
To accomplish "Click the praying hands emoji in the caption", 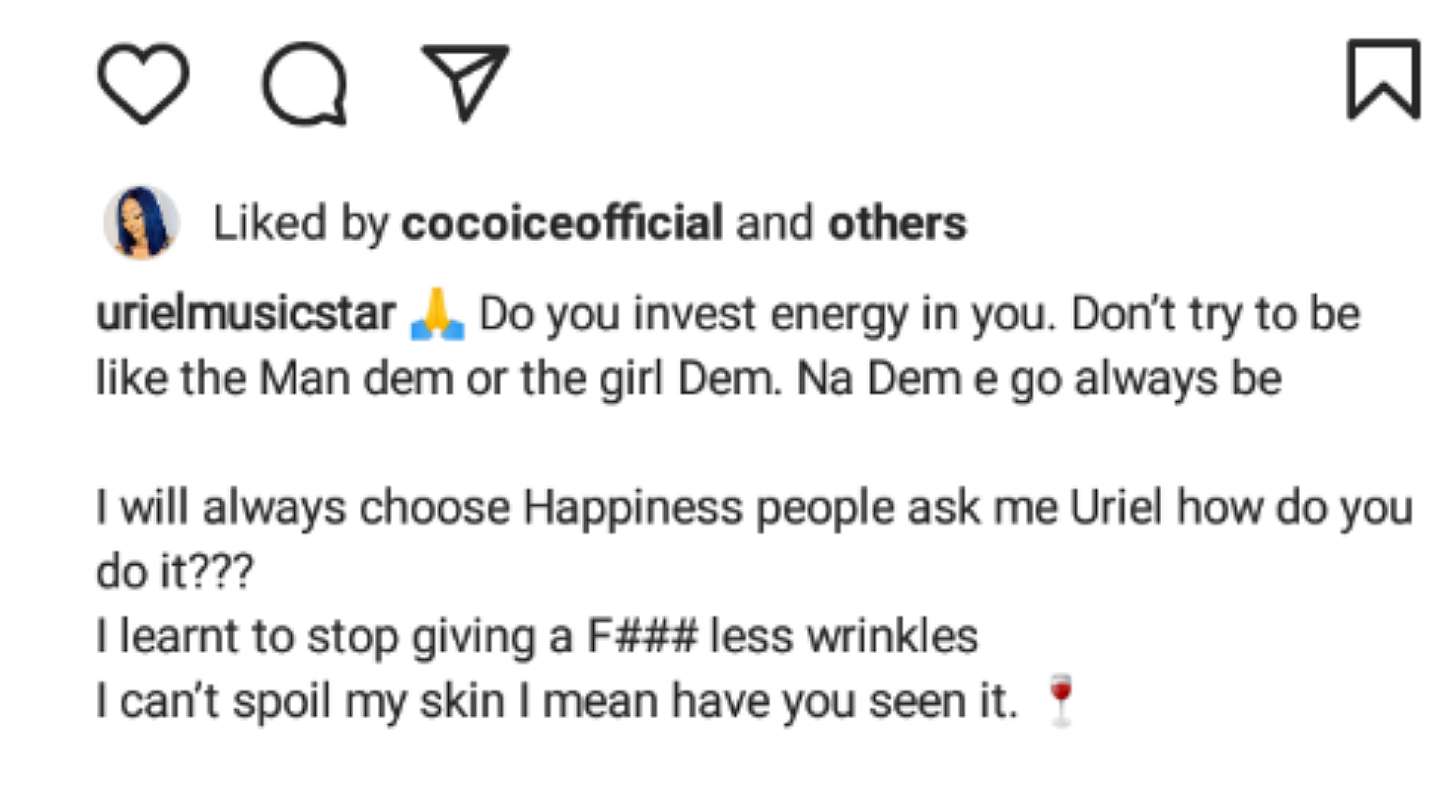I will click(x=438, y=317).
